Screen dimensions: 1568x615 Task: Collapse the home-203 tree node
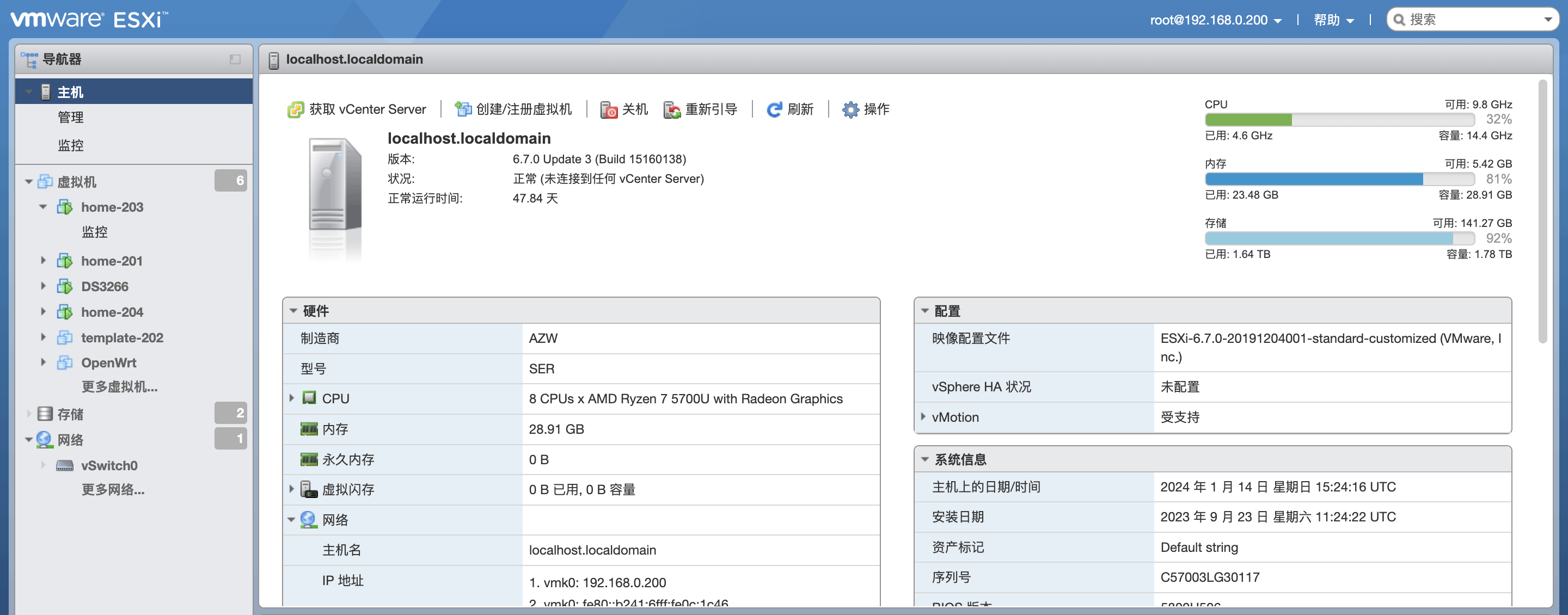pos(43,207)
